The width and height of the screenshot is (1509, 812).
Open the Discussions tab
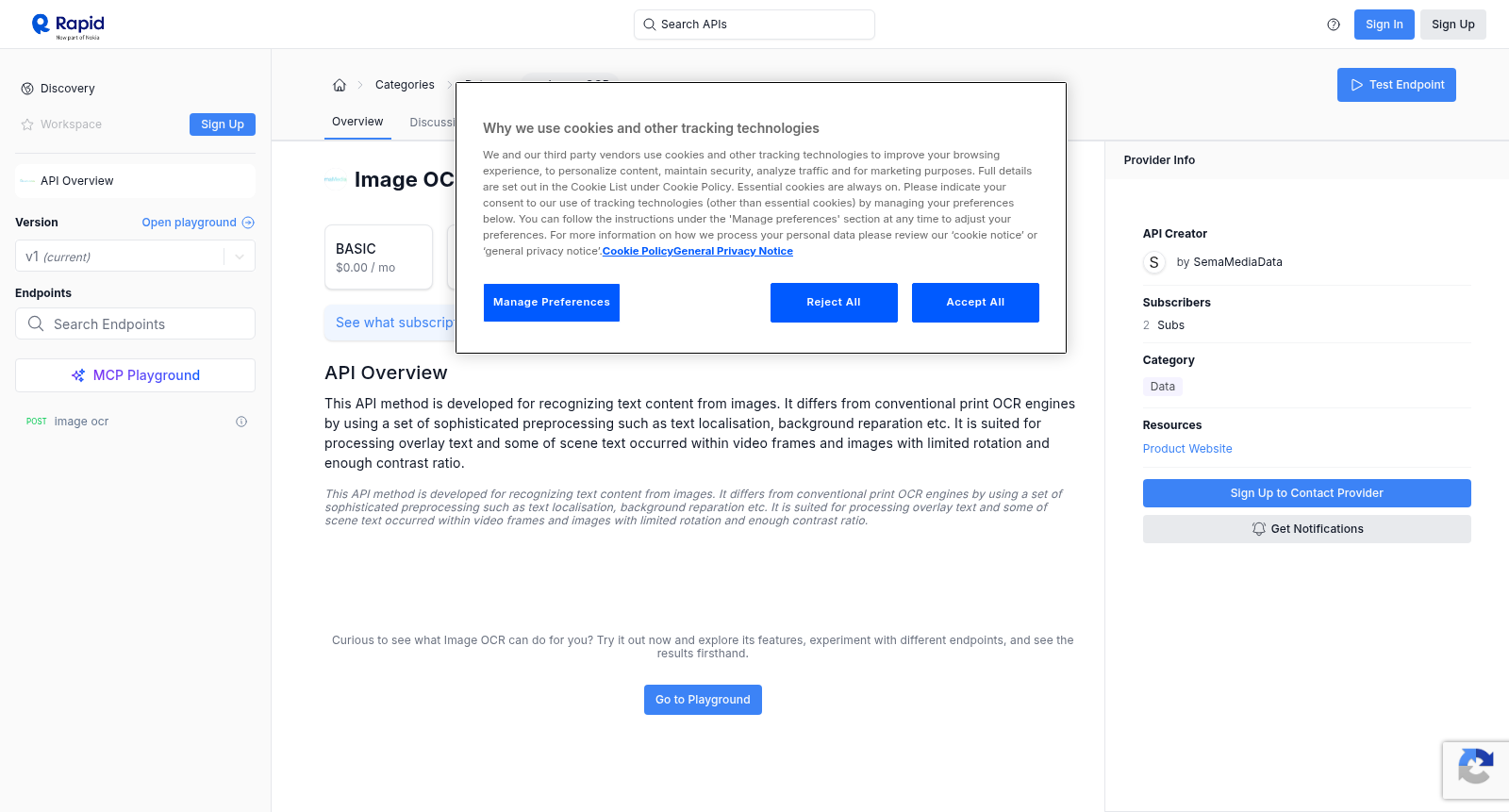click(x=433, y=123)
